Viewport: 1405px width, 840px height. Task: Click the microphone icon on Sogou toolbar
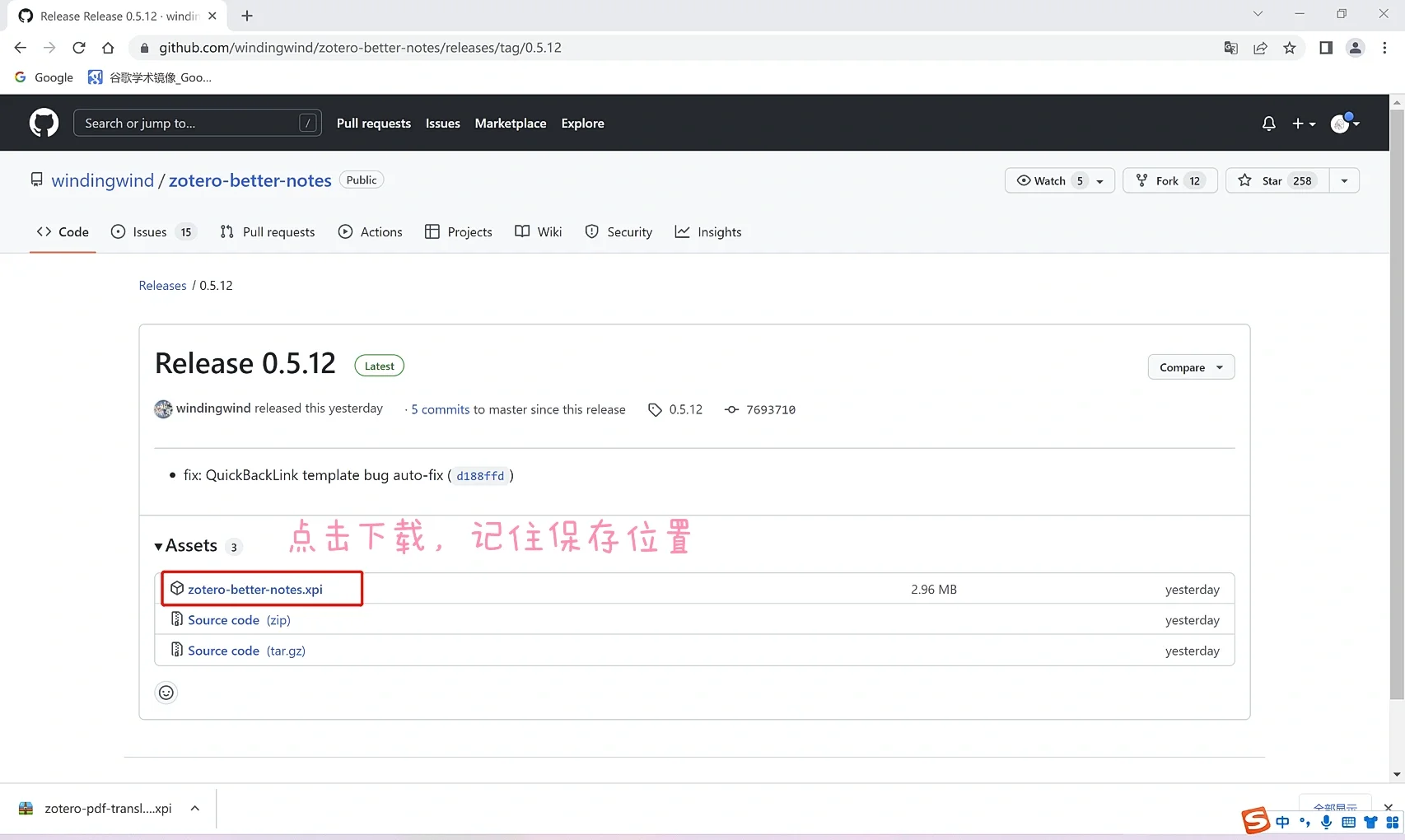[1326, 821]
